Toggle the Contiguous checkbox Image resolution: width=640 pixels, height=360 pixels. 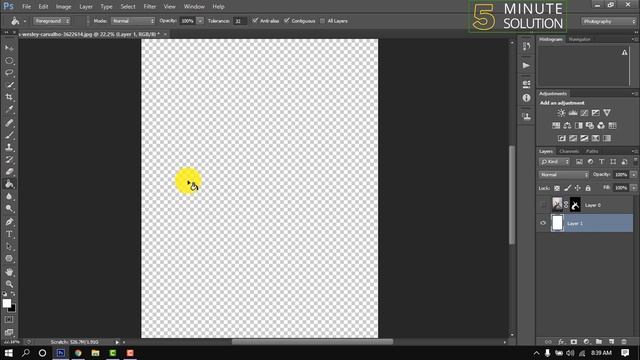click(x=287, y=20)
